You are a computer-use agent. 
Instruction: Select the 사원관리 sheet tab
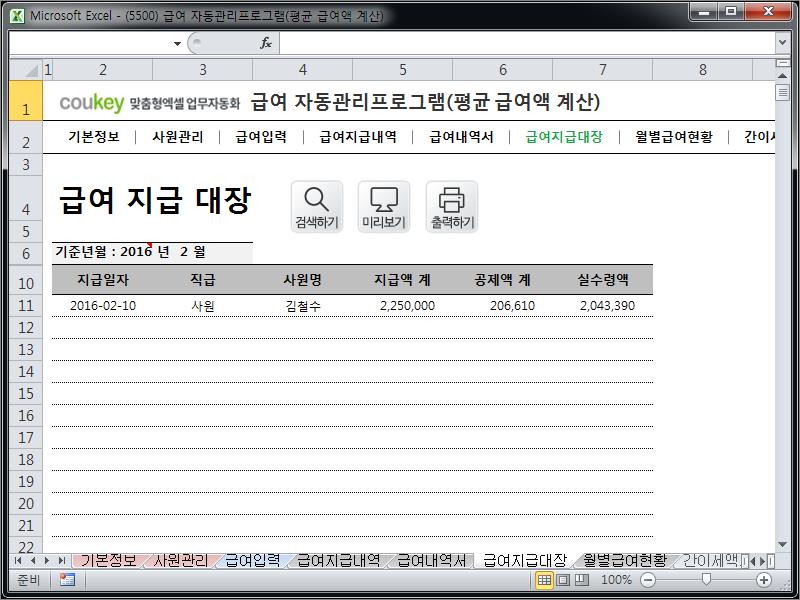181,560
